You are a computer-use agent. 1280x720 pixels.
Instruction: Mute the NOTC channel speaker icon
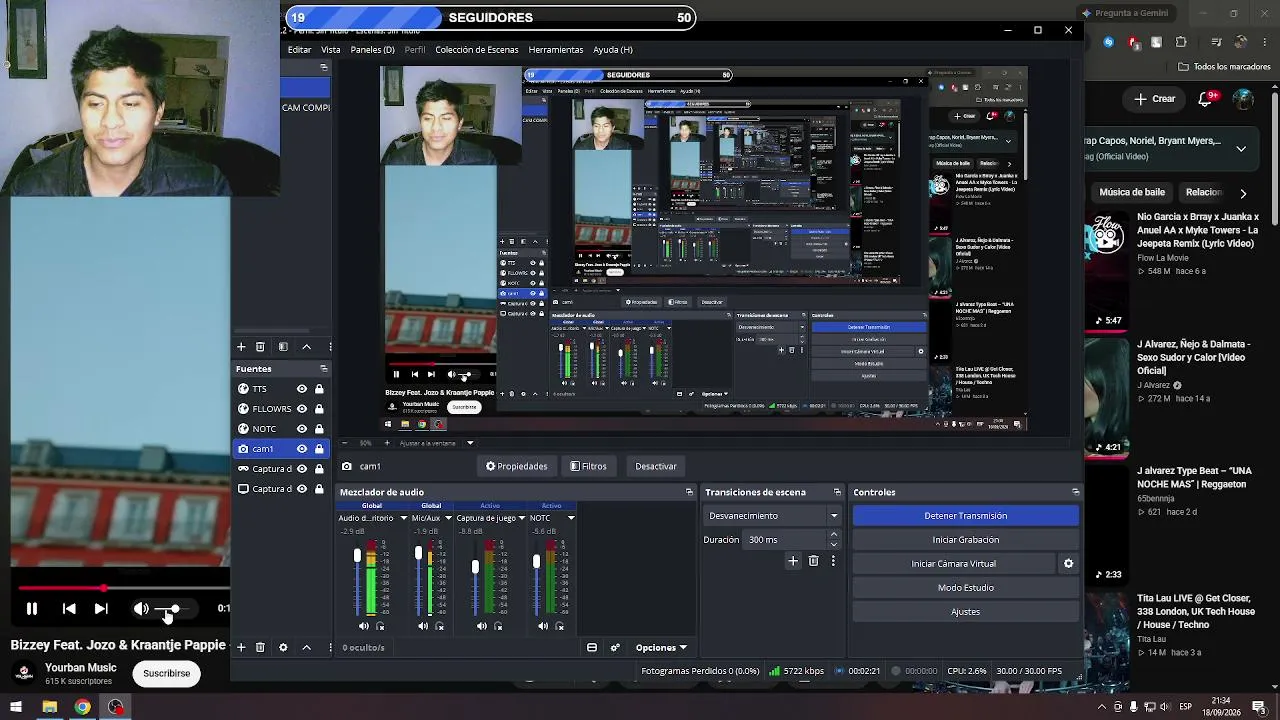(x=543, y=626)
